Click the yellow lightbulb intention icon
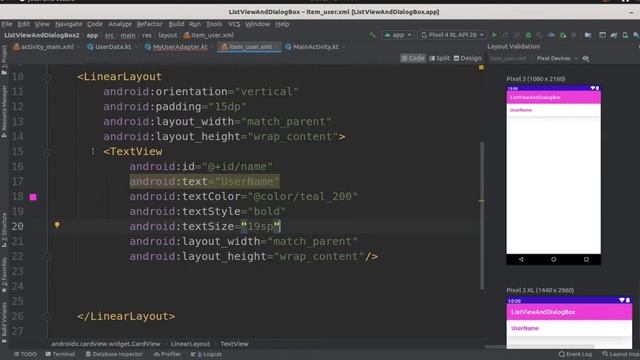Screen dimensions: 640x360 57,225
